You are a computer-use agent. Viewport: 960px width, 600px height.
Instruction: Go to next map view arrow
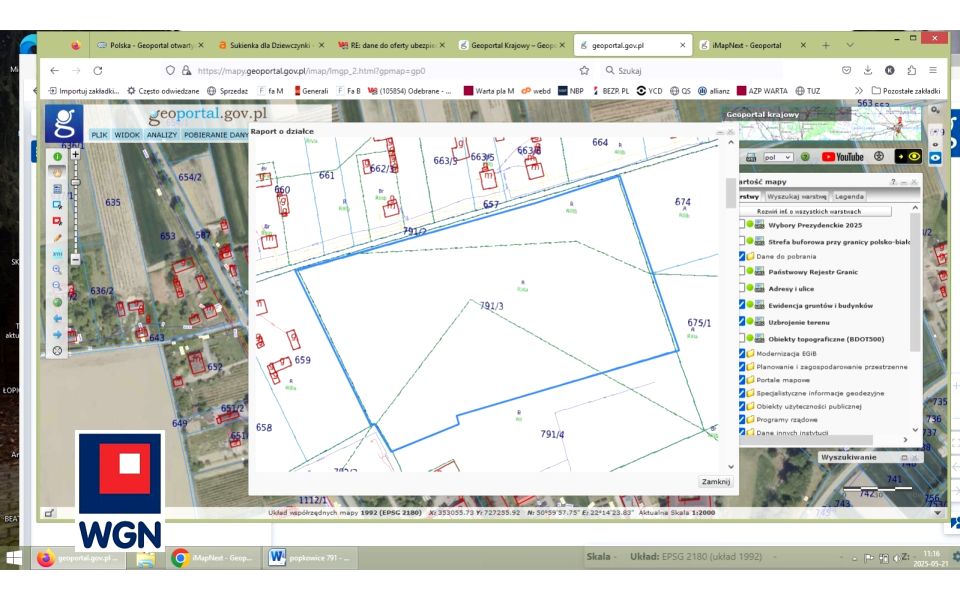click(58, 334)
